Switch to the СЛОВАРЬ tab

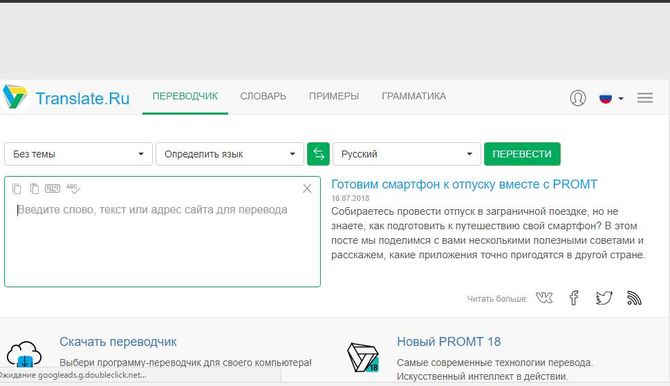coord(263,96)
